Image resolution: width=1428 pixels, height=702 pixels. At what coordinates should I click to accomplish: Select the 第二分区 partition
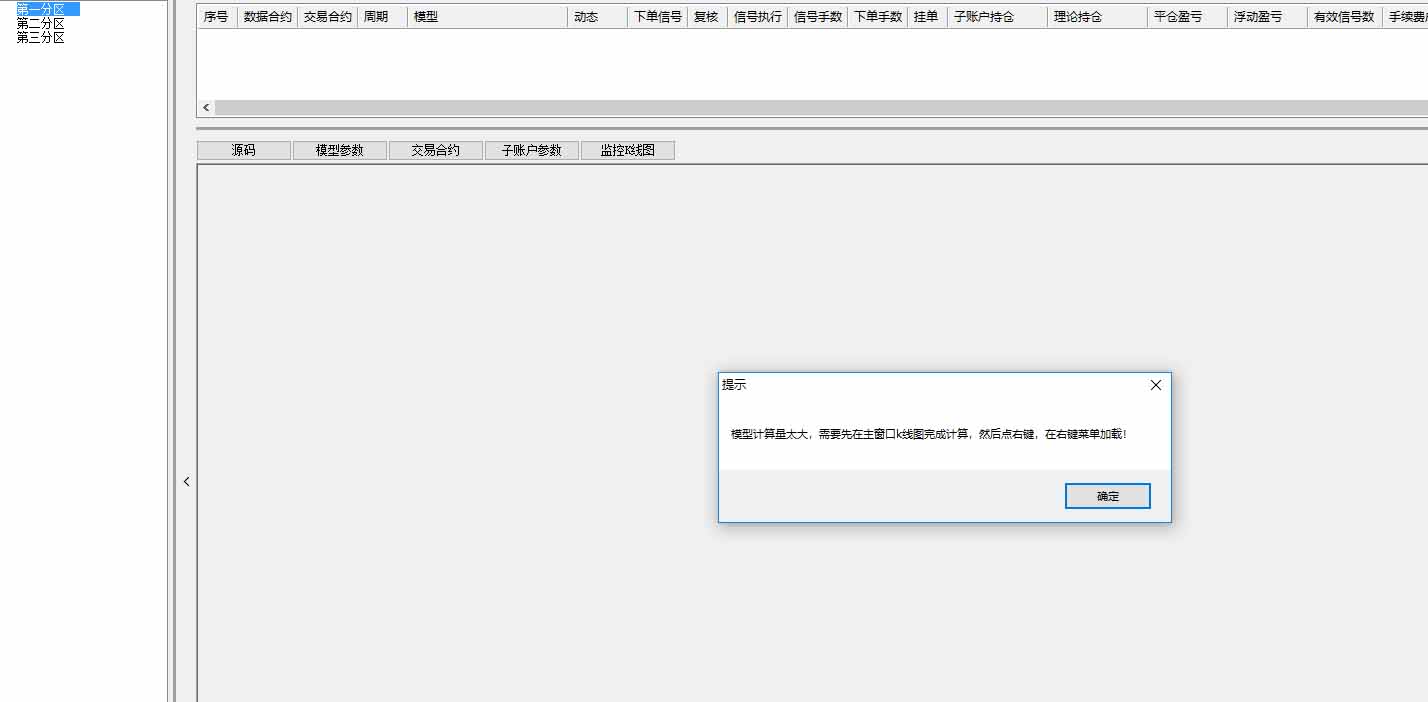pos(41,23)
